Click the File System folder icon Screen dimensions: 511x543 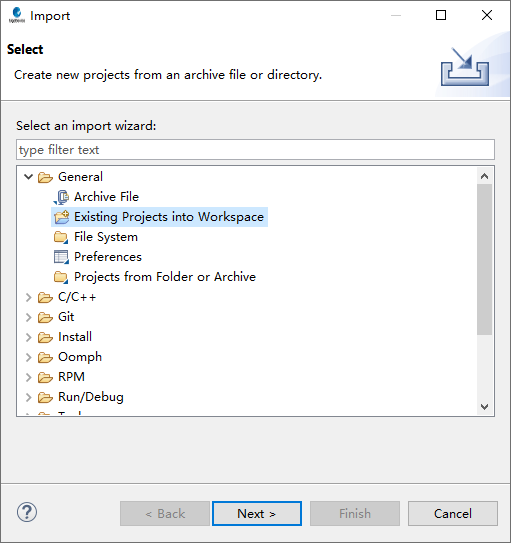pyautogui.click(x=61, y=237)
